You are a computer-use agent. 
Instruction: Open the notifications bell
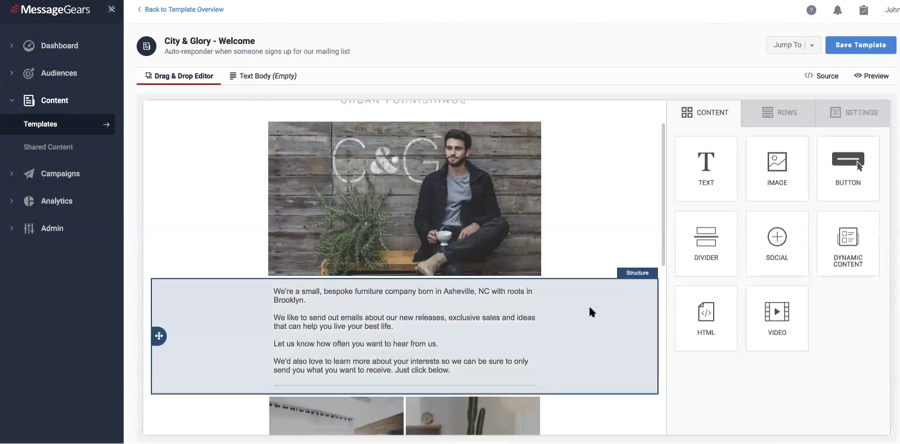click(837, 10)
